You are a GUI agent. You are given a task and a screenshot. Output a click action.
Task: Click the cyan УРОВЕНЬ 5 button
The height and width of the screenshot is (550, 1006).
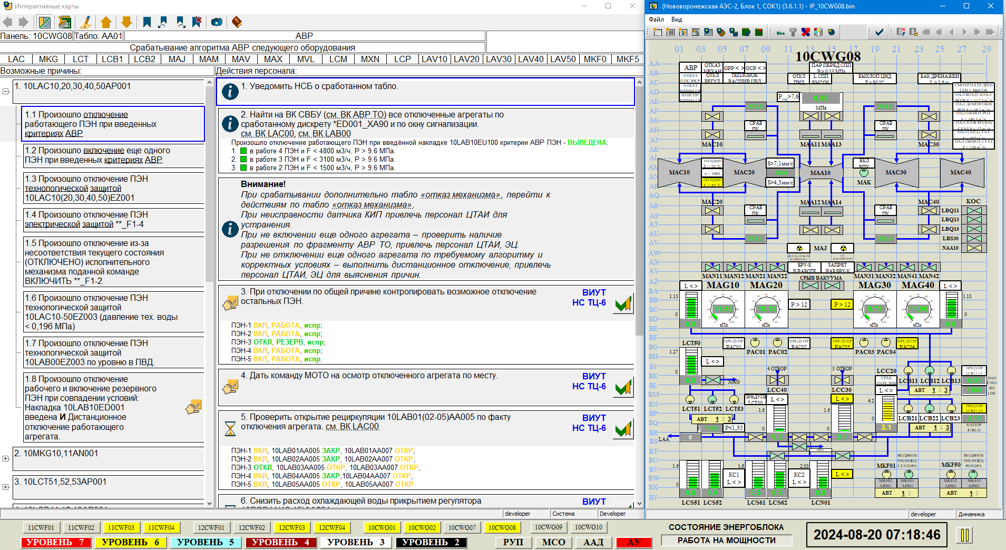[x=205, y=542]
